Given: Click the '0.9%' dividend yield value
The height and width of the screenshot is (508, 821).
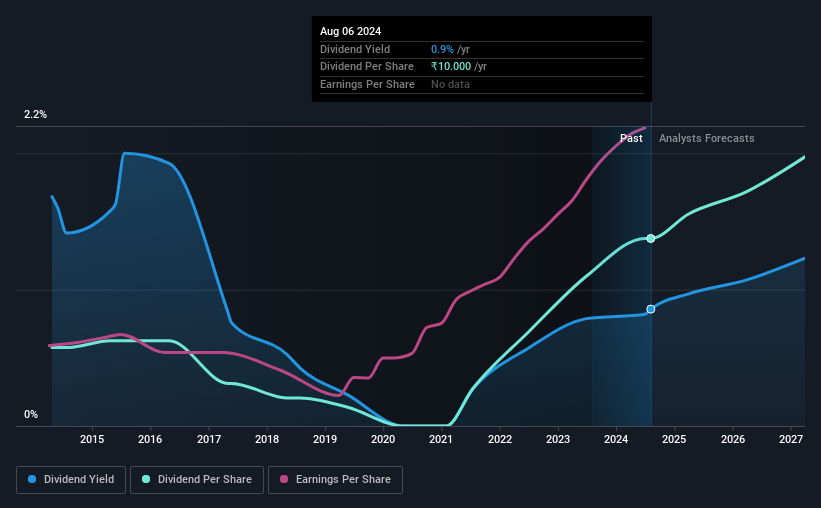Looking at the screenshot, I should click(442, 49).
